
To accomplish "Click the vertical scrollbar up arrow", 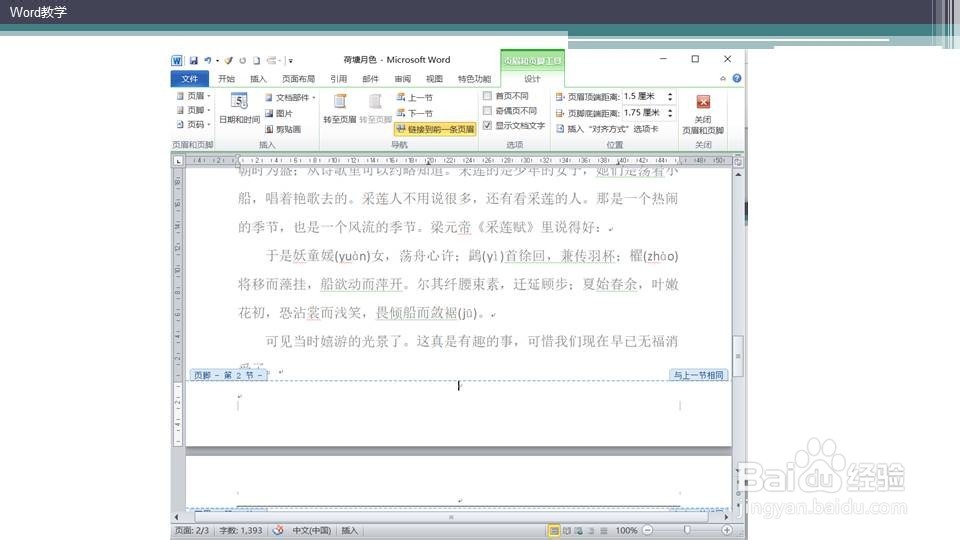I will click(738, 175).
